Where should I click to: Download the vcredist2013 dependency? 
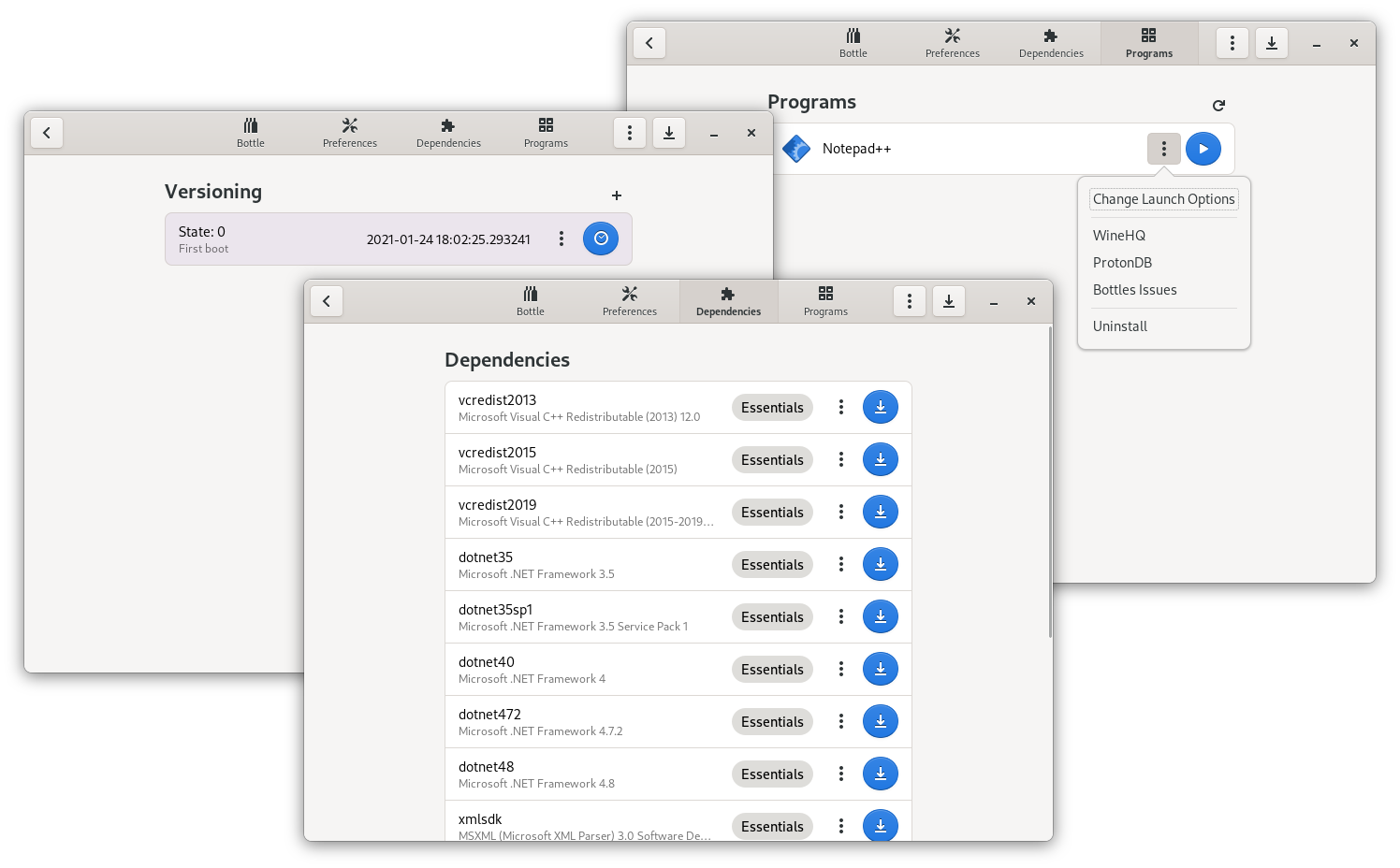tap(880, 407)
